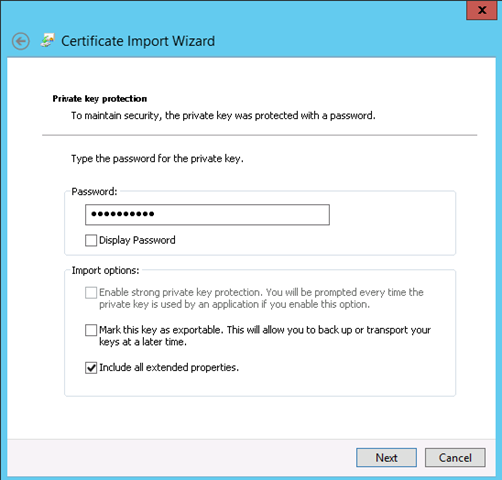Click the Import options: group label
Image resolution: width=502 pixels, height=480 pixels.
click(x=105, y=270)
